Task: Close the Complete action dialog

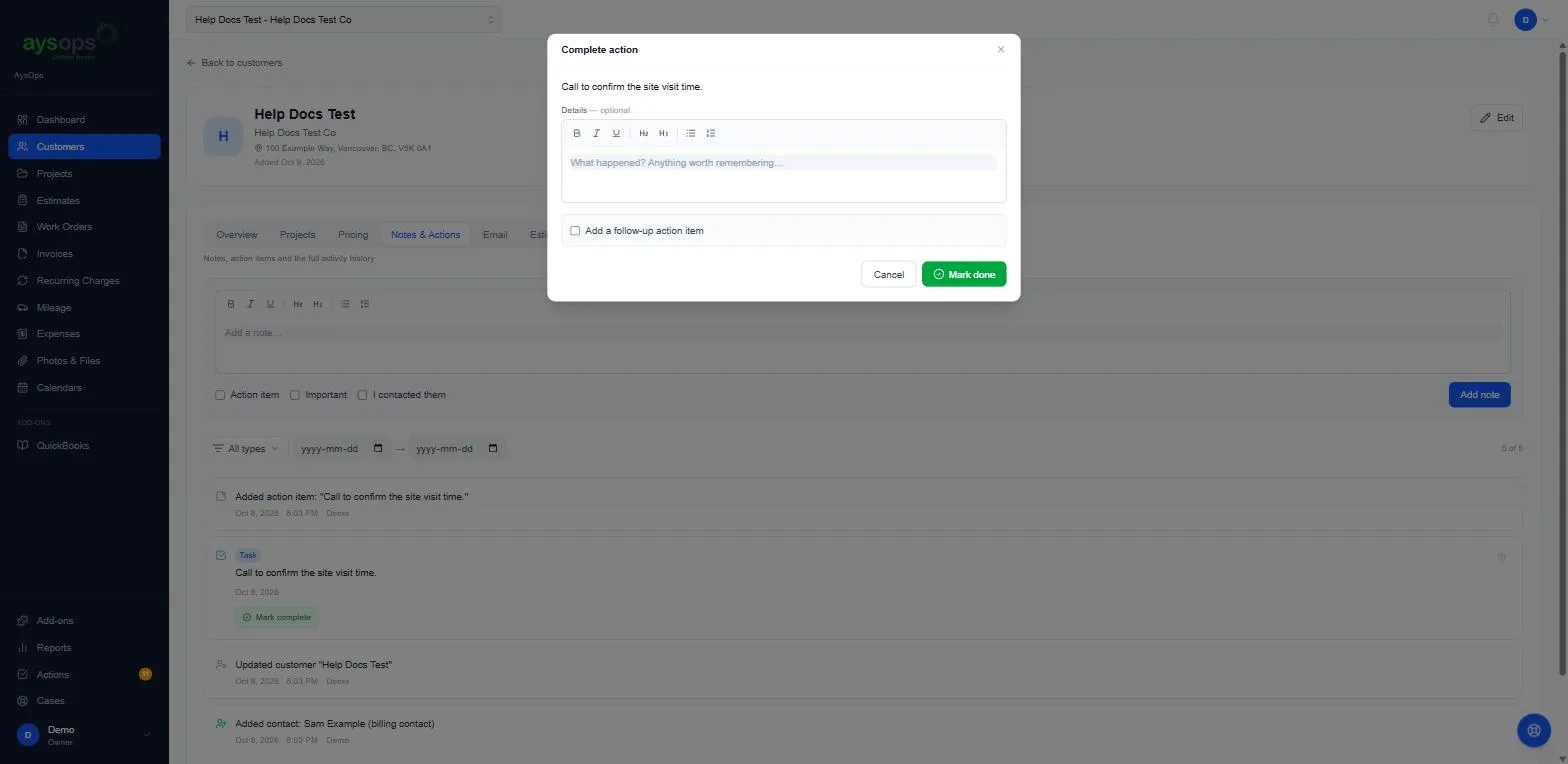Action: 1000,49
